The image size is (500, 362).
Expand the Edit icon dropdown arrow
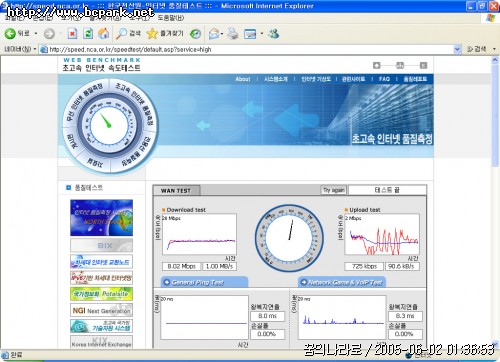pyautogui.click(x=262, y=34)
